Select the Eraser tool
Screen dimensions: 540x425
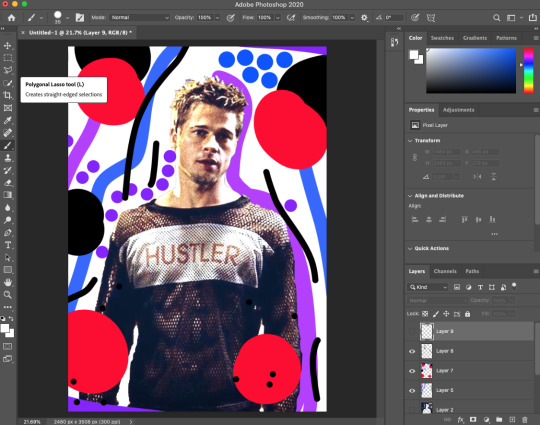(x=8, y=183)
